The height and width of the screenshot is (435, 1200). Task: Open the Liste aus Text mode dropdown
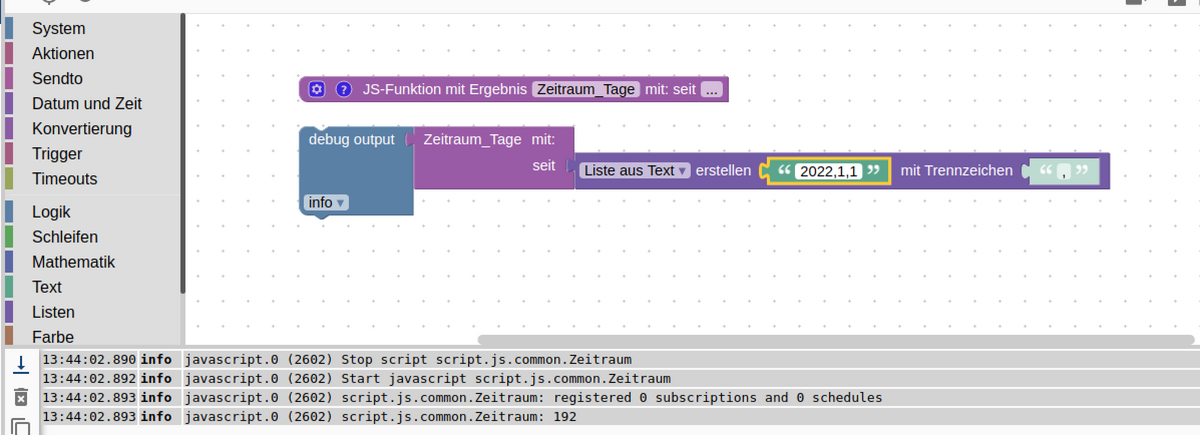(x=635, y=171)
